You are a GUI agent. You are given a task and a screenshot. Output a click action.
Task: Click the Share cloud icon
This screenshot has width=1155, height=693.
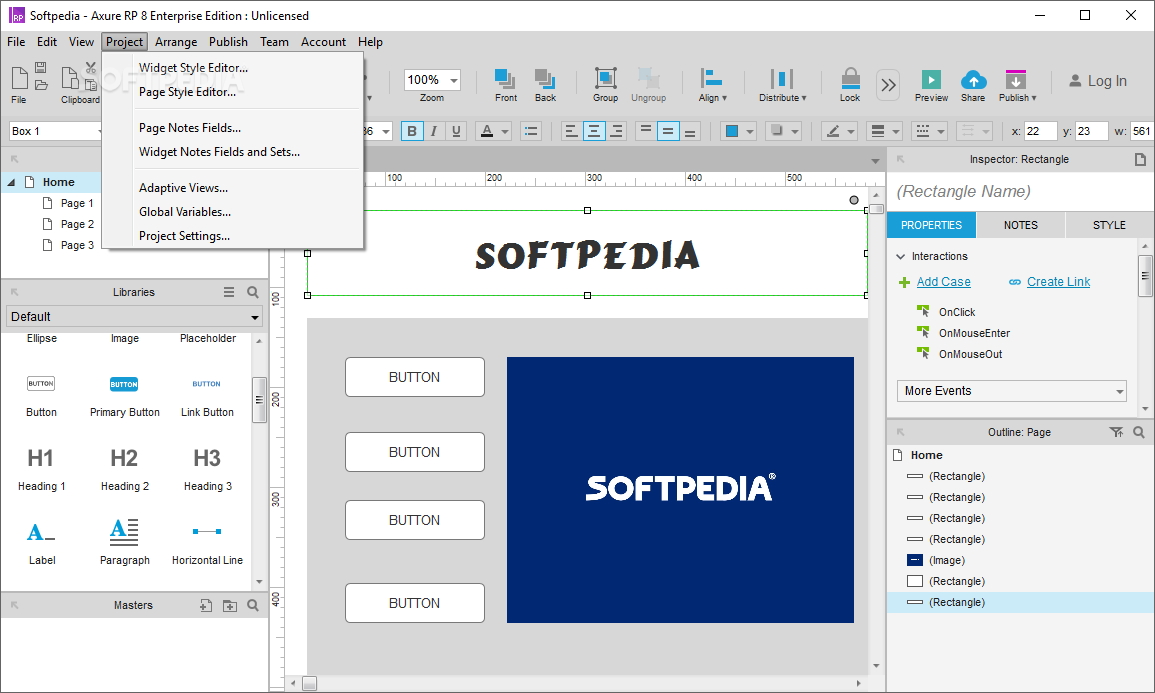[x=973, y=81]
